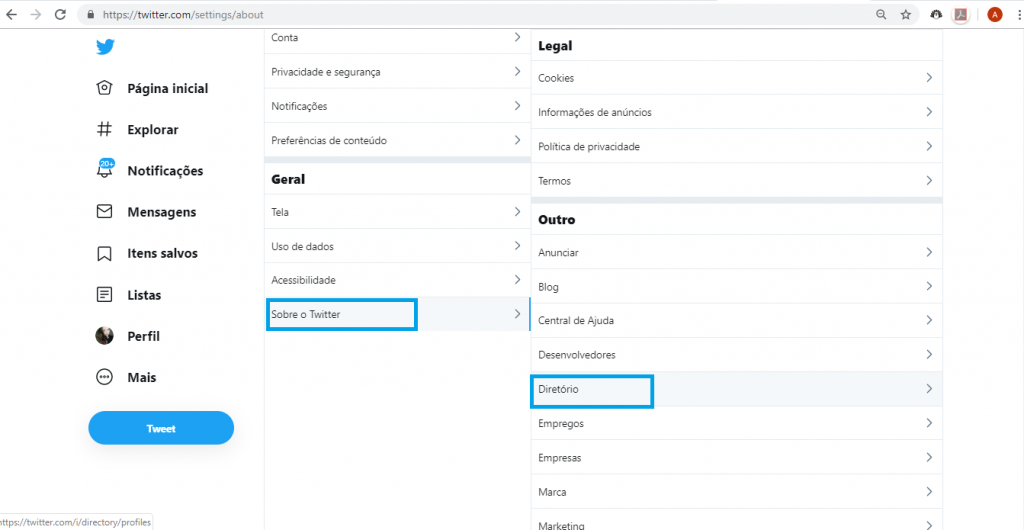Expand chevron beside Privacidade e segurança
The height and width of the screenshot is (530, 1024).
pyautogui.click(x=517, y=70)
